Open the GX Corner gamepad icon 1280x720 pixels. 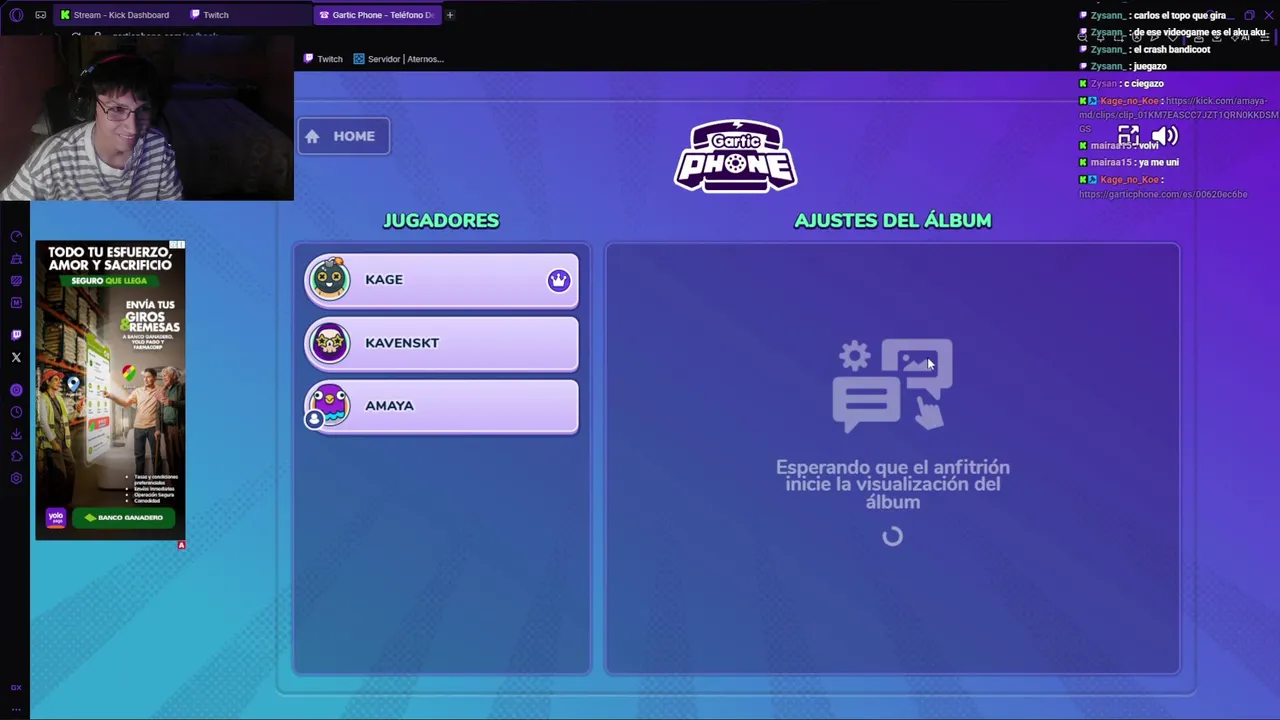click(40, 15)
